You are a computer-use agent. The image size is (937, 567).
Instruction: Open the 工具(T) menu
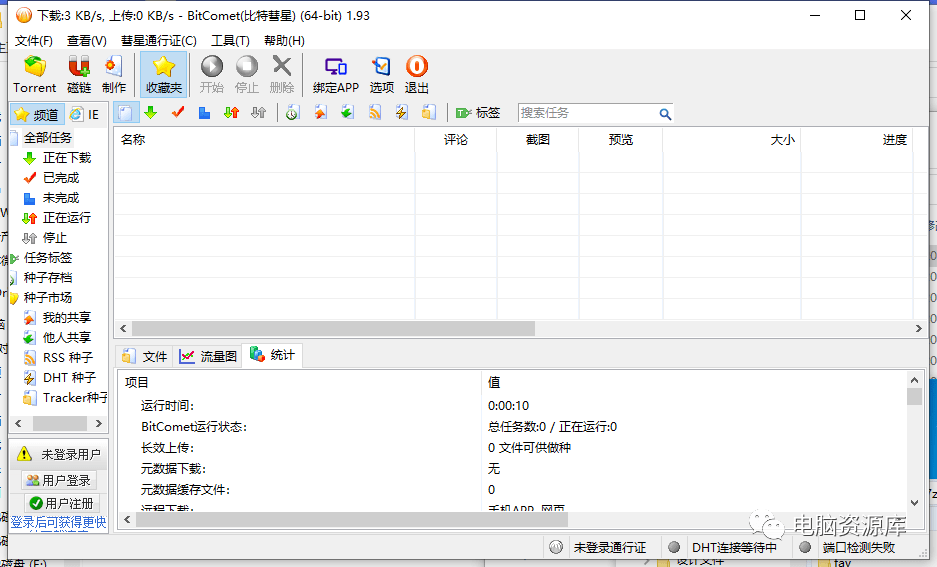point(230,41)
